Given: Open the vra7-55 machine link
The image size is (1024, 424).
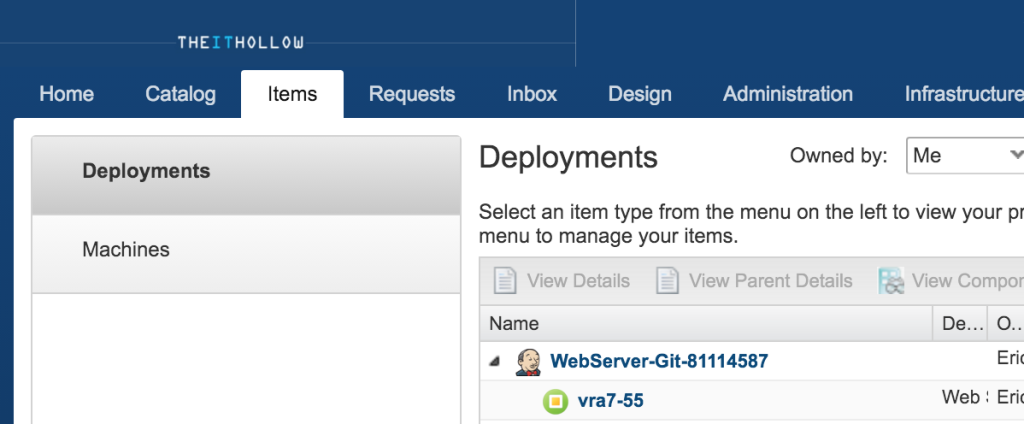Looking at the screenshot, I should point(611,401).
